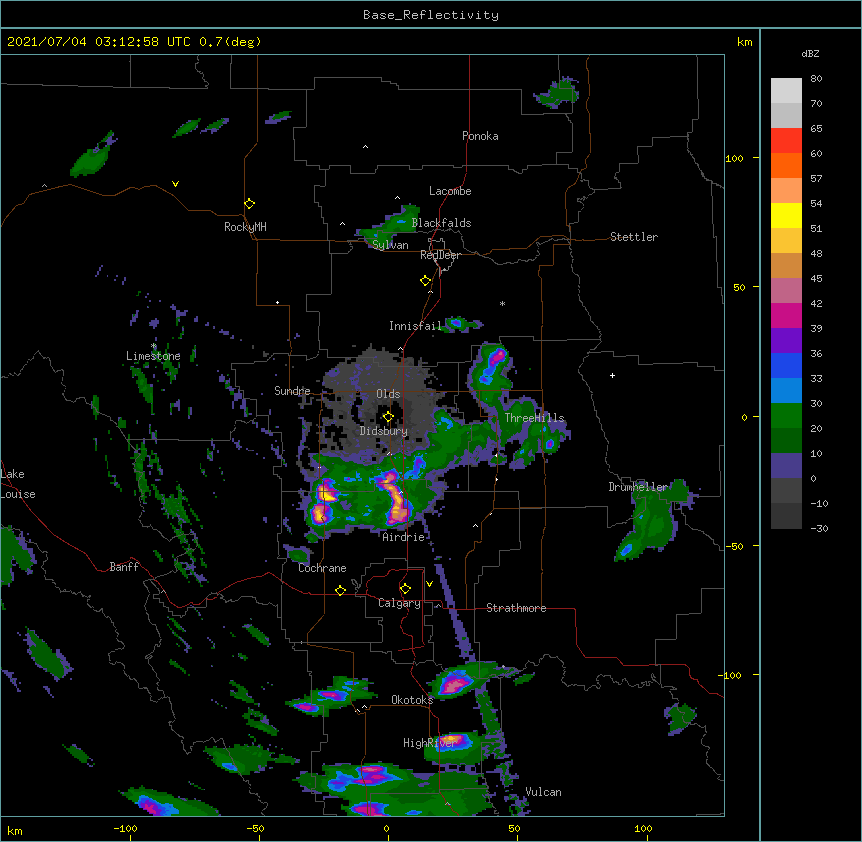The width and height of the screenshot is (862, 842).
Task: Click the Lake Louise label
Action: point(18,484)
